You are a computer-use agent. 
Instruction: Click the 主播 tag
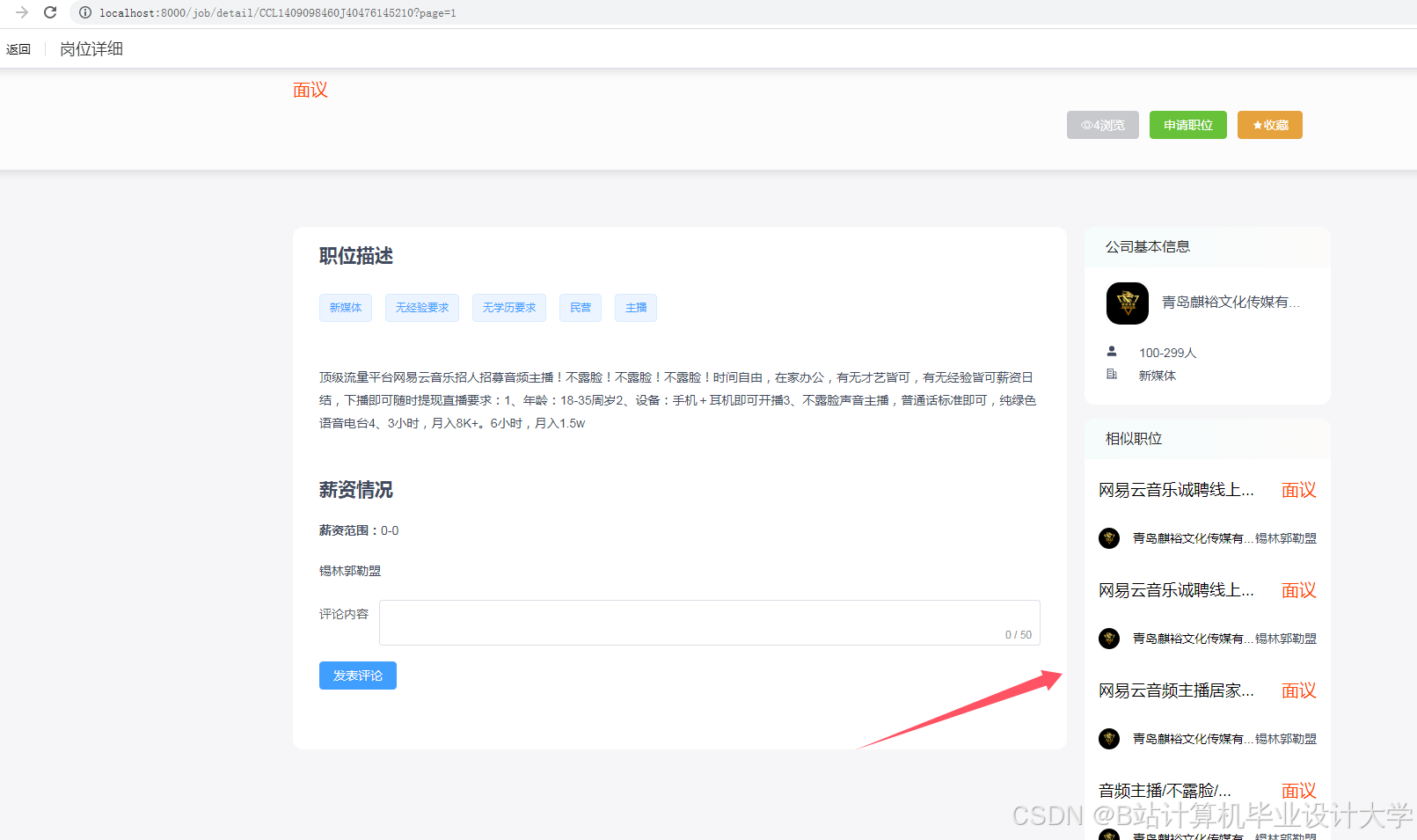coord(636,308)
